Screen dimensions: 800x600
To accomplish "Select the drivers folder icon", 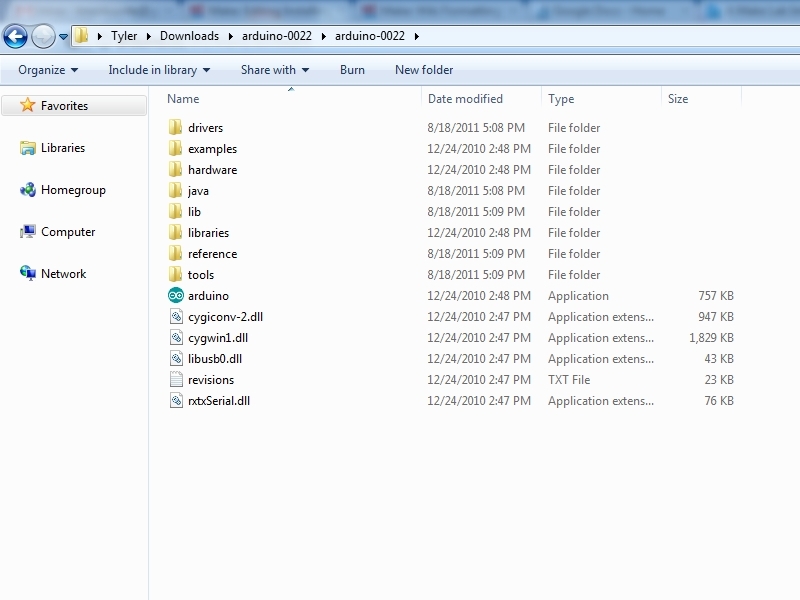I will point(175,127).
